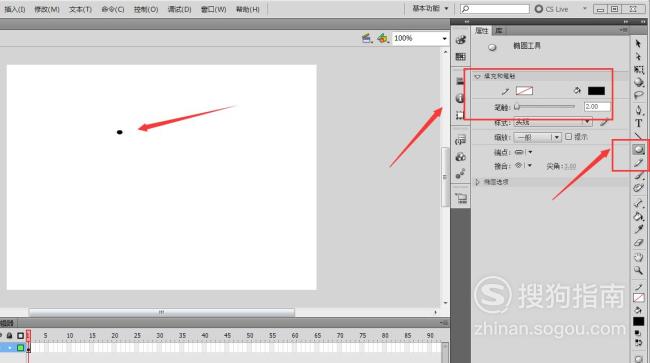Toggle the layer lock column header

pos(10,335)
